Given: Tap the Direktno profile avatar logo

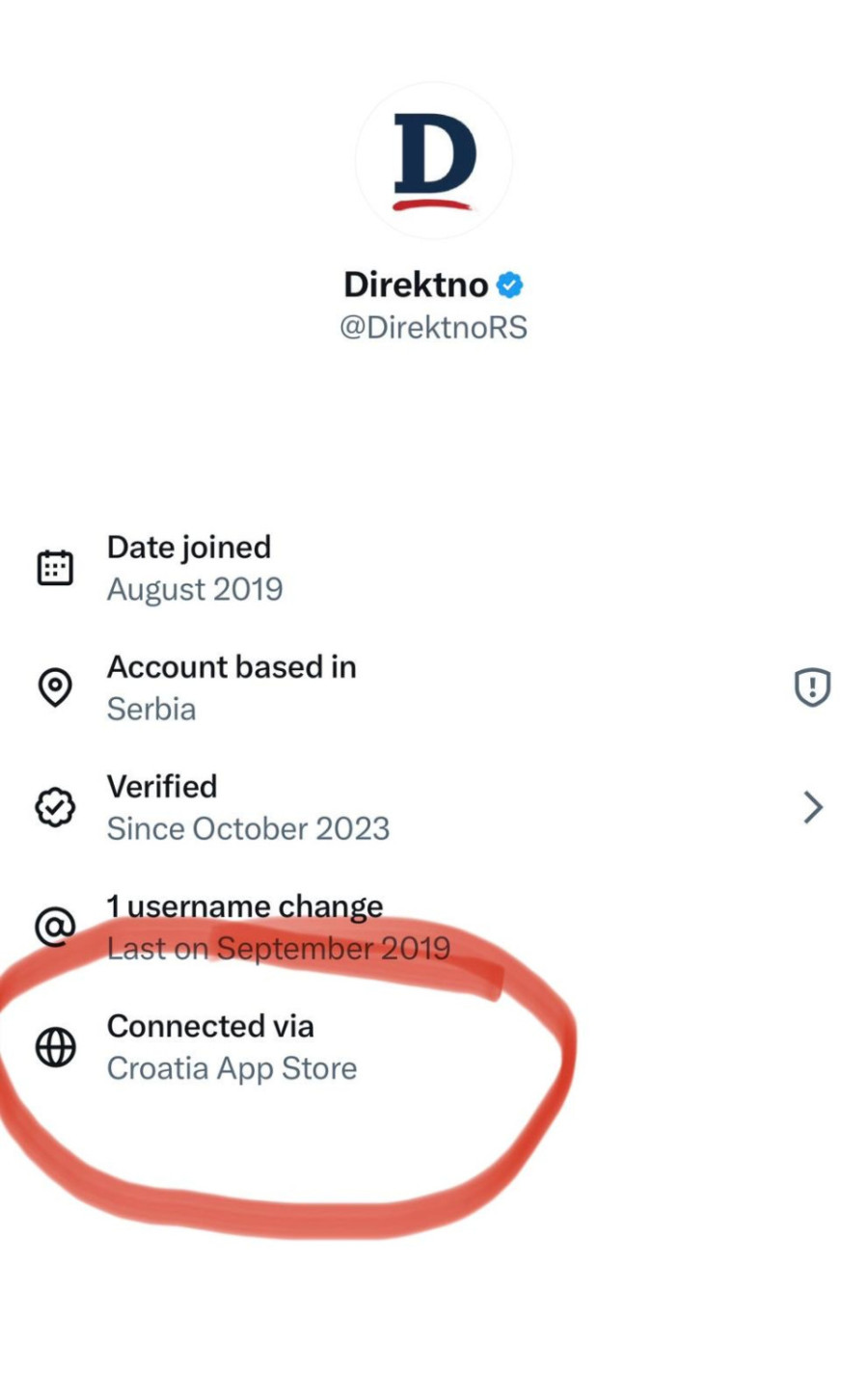Looking at the screenshot, I should click(434, 161).
